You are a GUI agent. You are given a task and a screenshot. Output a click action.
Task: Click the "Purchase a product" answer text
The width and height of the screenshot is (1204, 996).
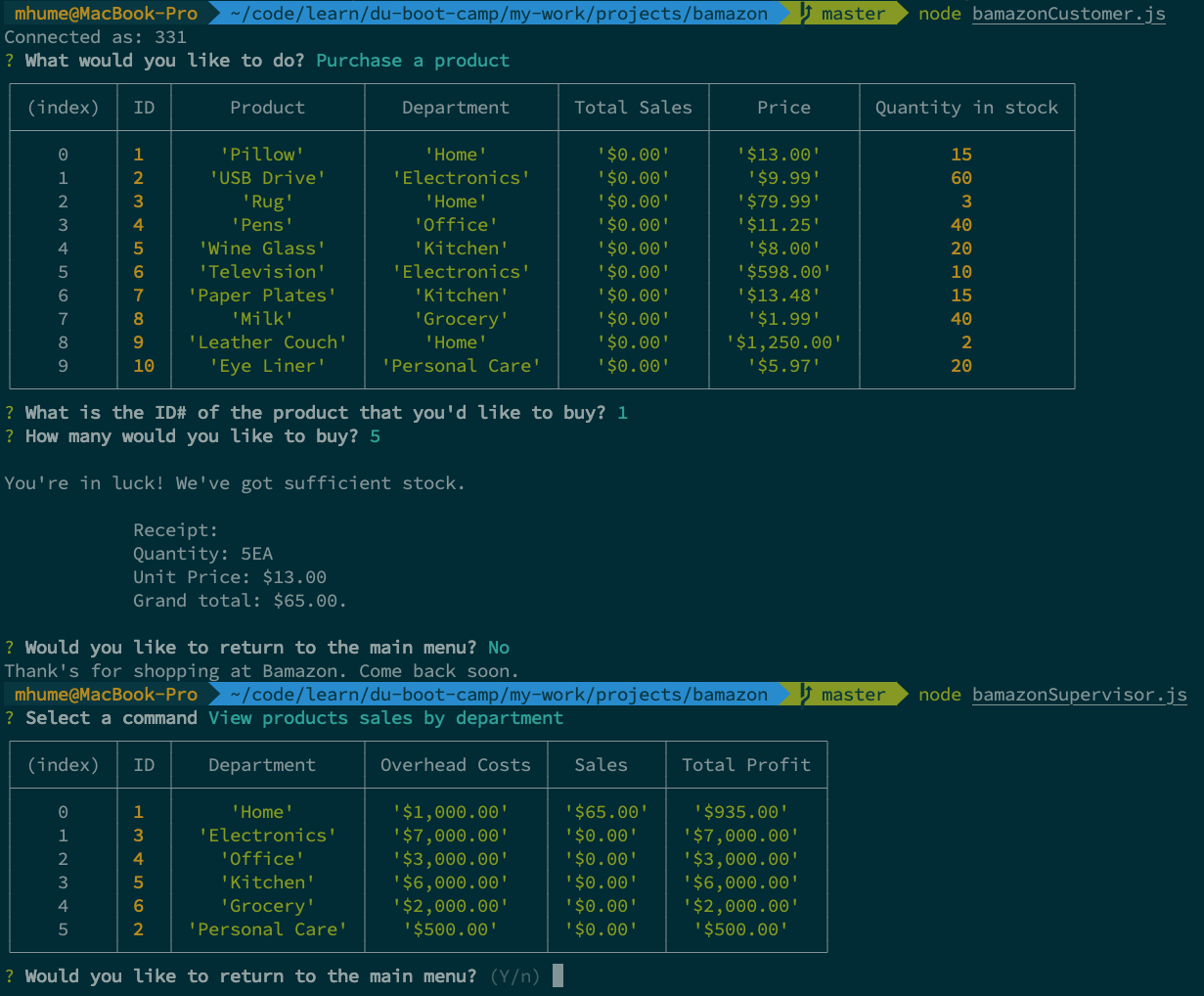(412, 61)
